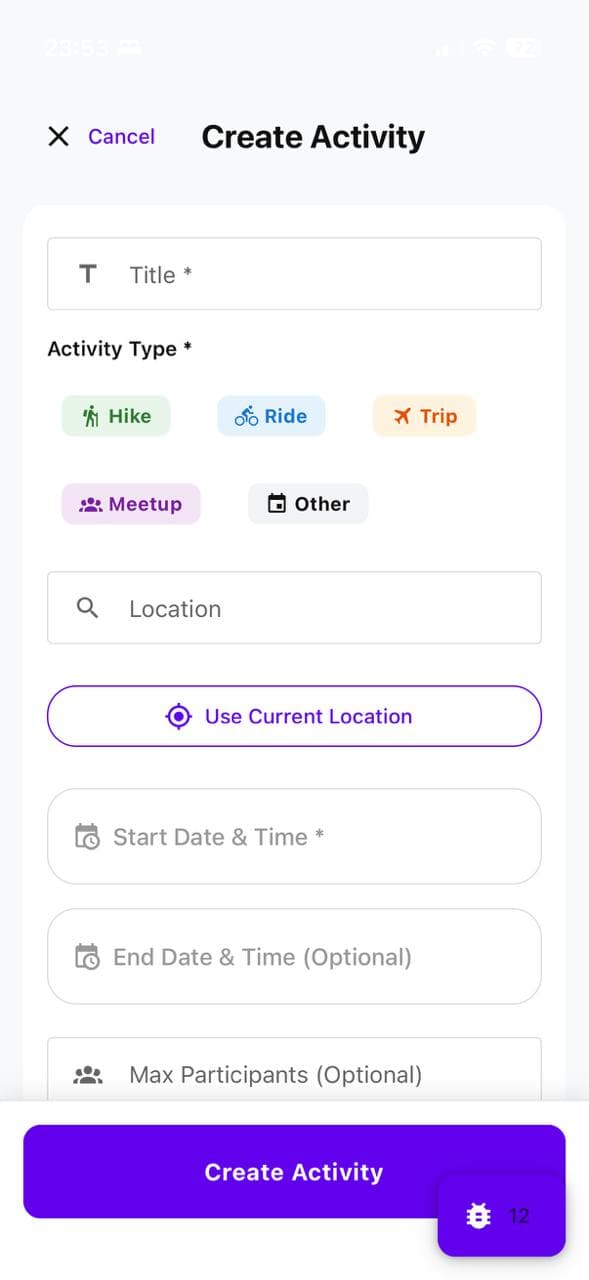Open the End Date & Time picker
This screenshot has height=1280, width=589.
294,957
